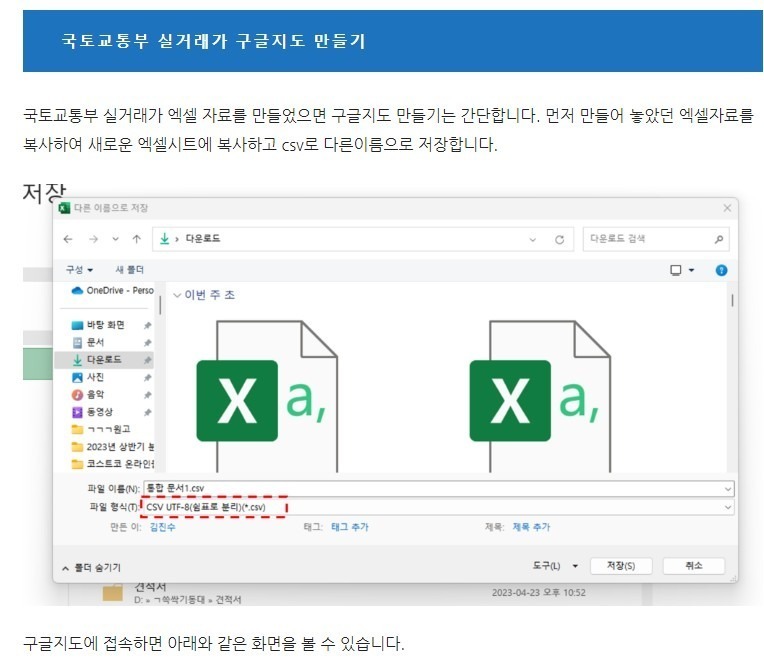Go back using the left arrow
The image size is (764, 667).
(x=68, y=239)
